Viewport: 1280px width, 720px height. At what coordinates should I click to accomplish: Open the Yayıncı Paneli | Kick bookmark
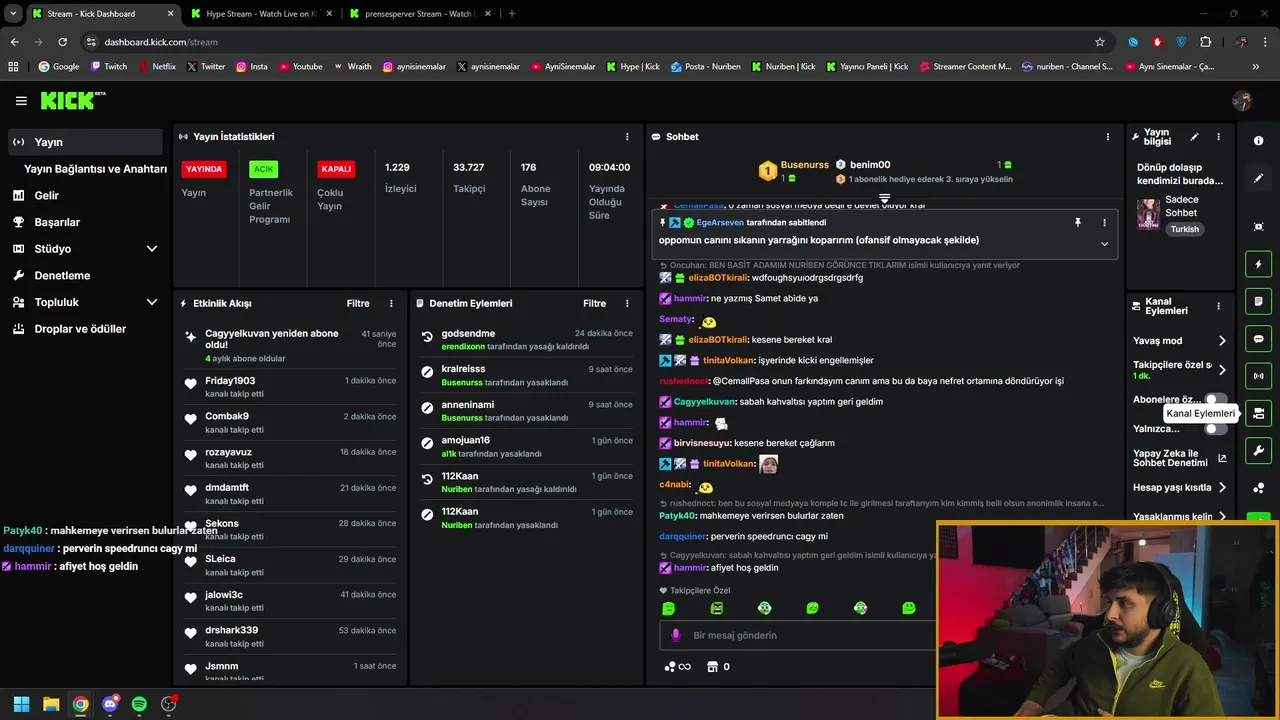866,67
